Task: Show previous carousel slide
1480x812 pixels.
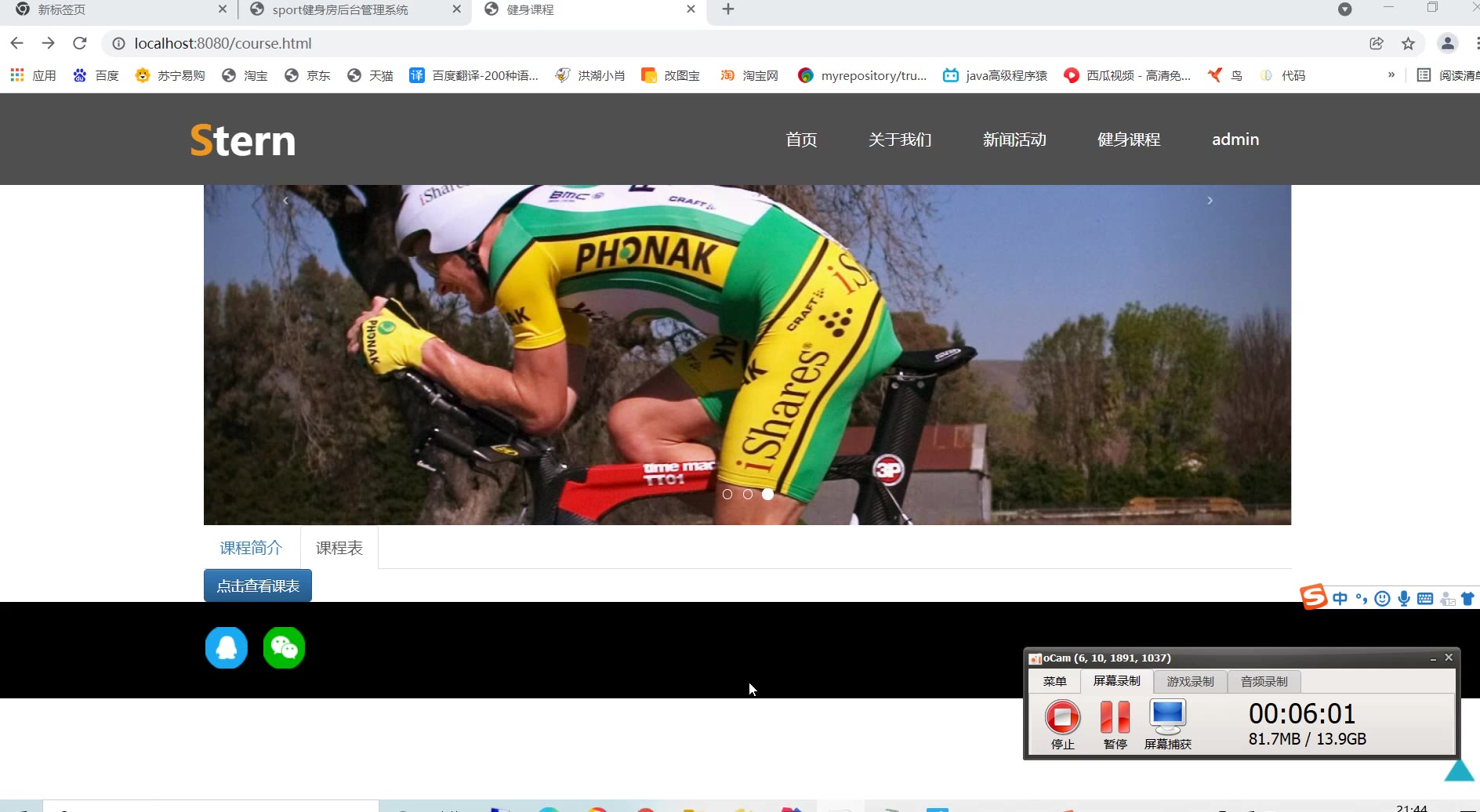Action: (285, 201)
